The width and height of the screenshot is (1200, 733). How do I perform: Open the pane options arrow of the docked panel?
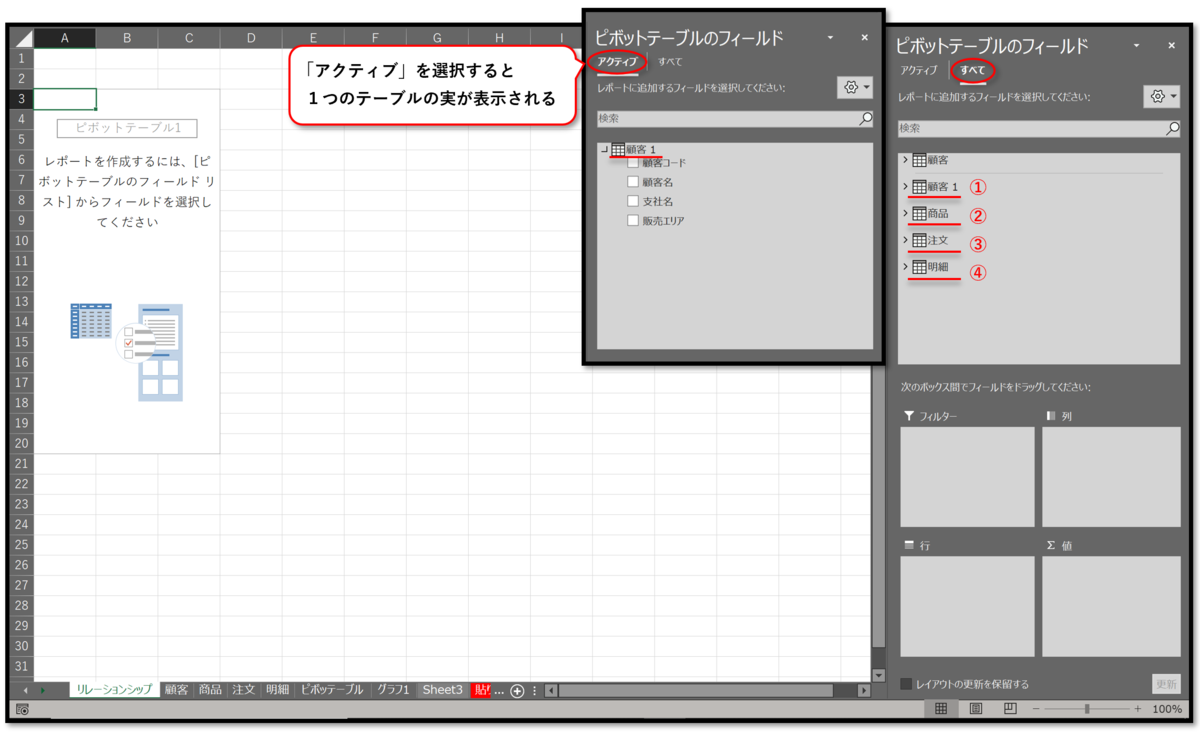pyautogui.click(x=1137, y=46)
